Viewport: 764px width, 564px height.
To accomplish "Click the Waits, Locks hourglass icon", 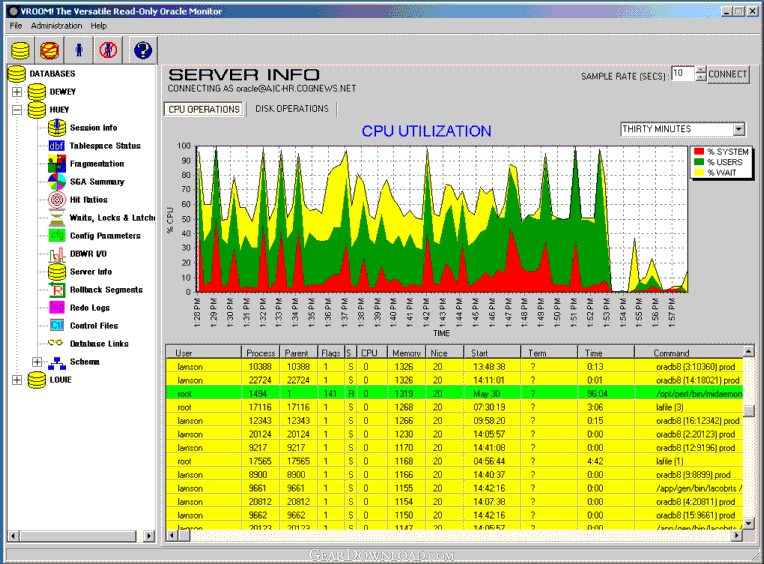I will coord(57,218).
